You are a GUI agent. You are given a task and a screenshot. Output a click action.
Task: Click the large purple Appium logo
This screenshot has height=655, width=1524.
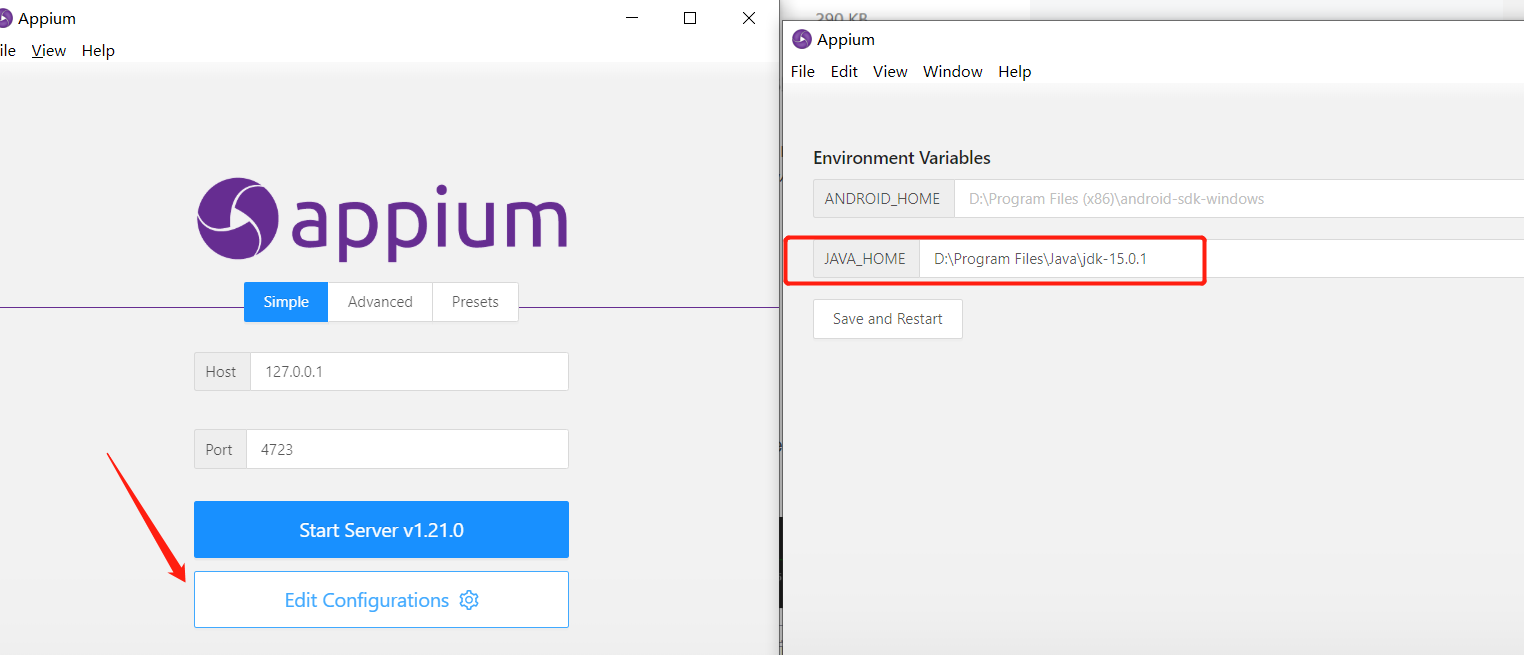[380, 220]
